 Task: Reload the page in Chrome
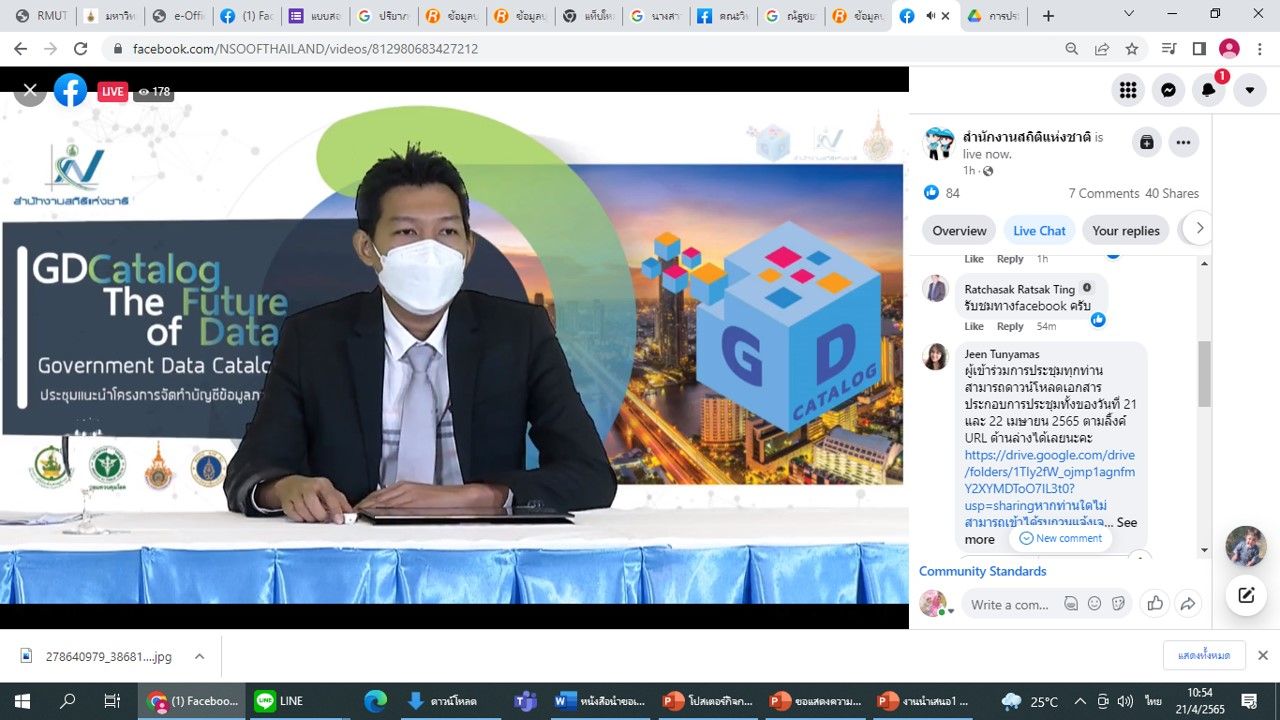pyautogui.click(x=80, y=48)
